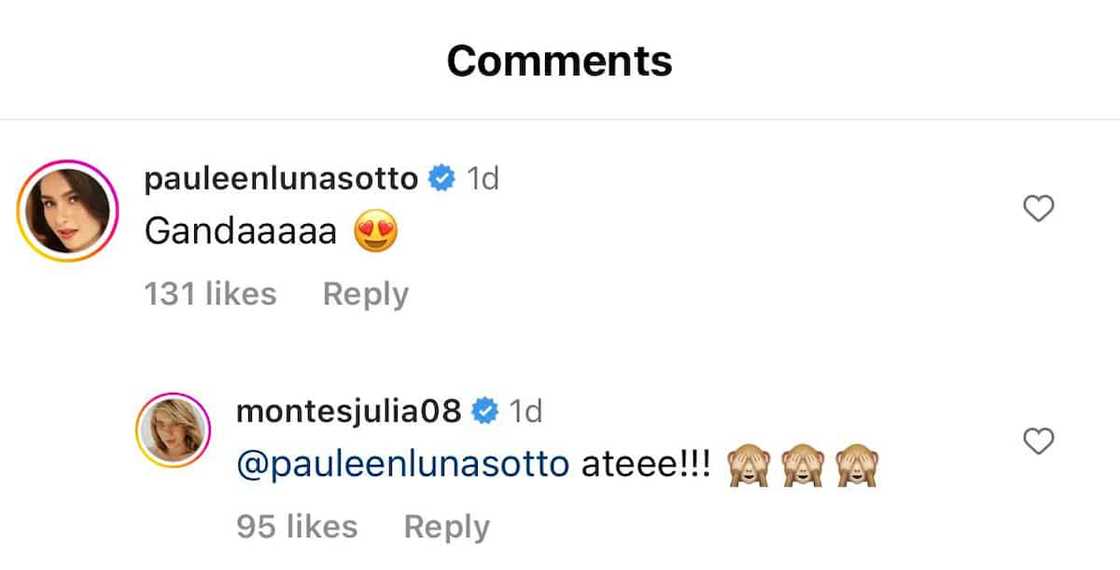Click the verified badge beside pauleenlunasotto
1120x570 pixels.
click(x=442, y=180)
